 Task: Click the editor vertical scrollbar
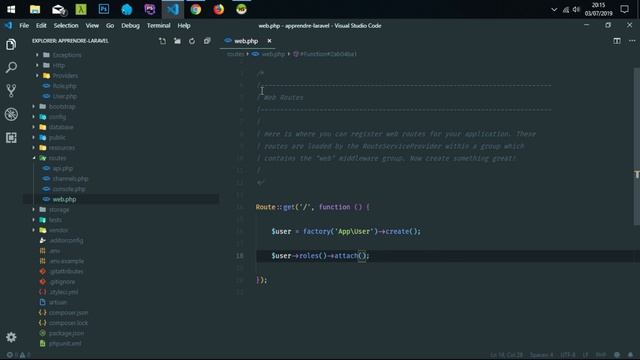[636, 146]
